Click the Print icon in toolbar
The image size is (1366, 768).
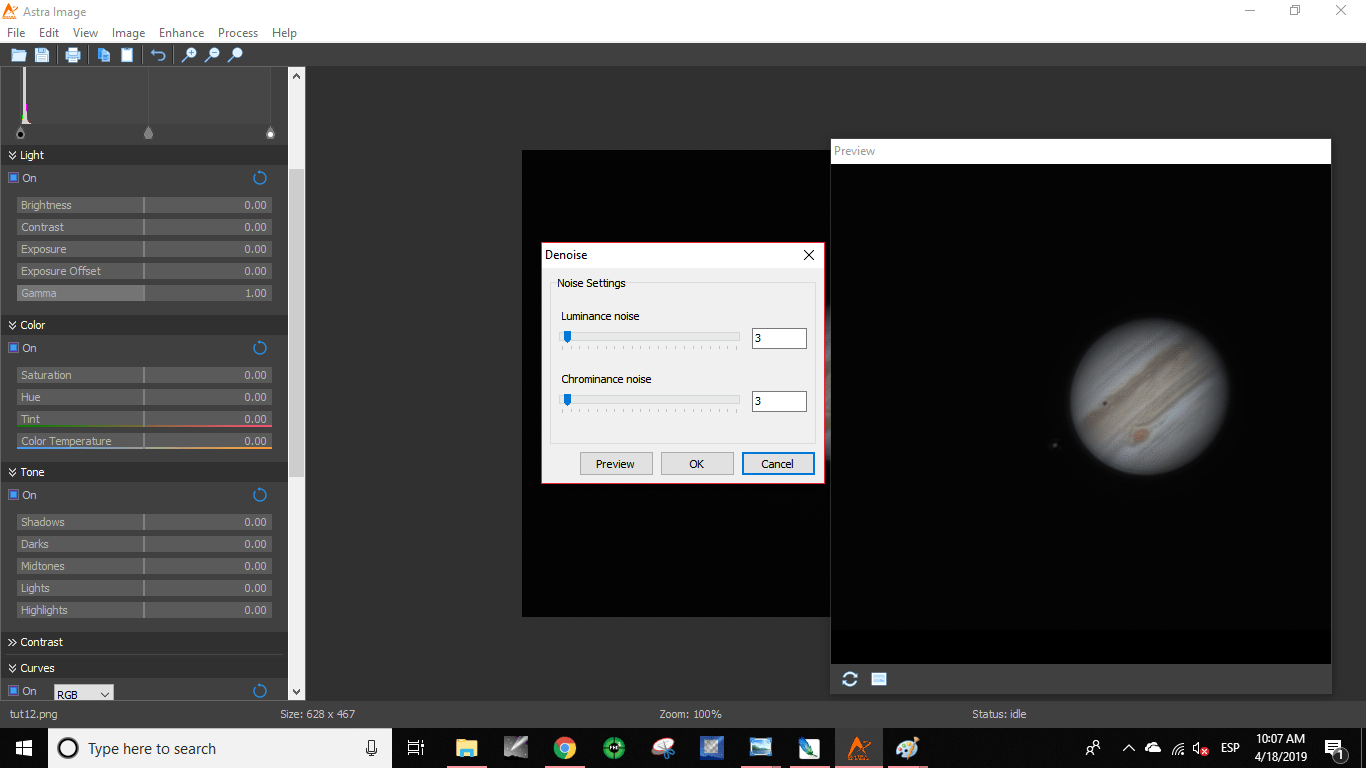coord(73,55)
